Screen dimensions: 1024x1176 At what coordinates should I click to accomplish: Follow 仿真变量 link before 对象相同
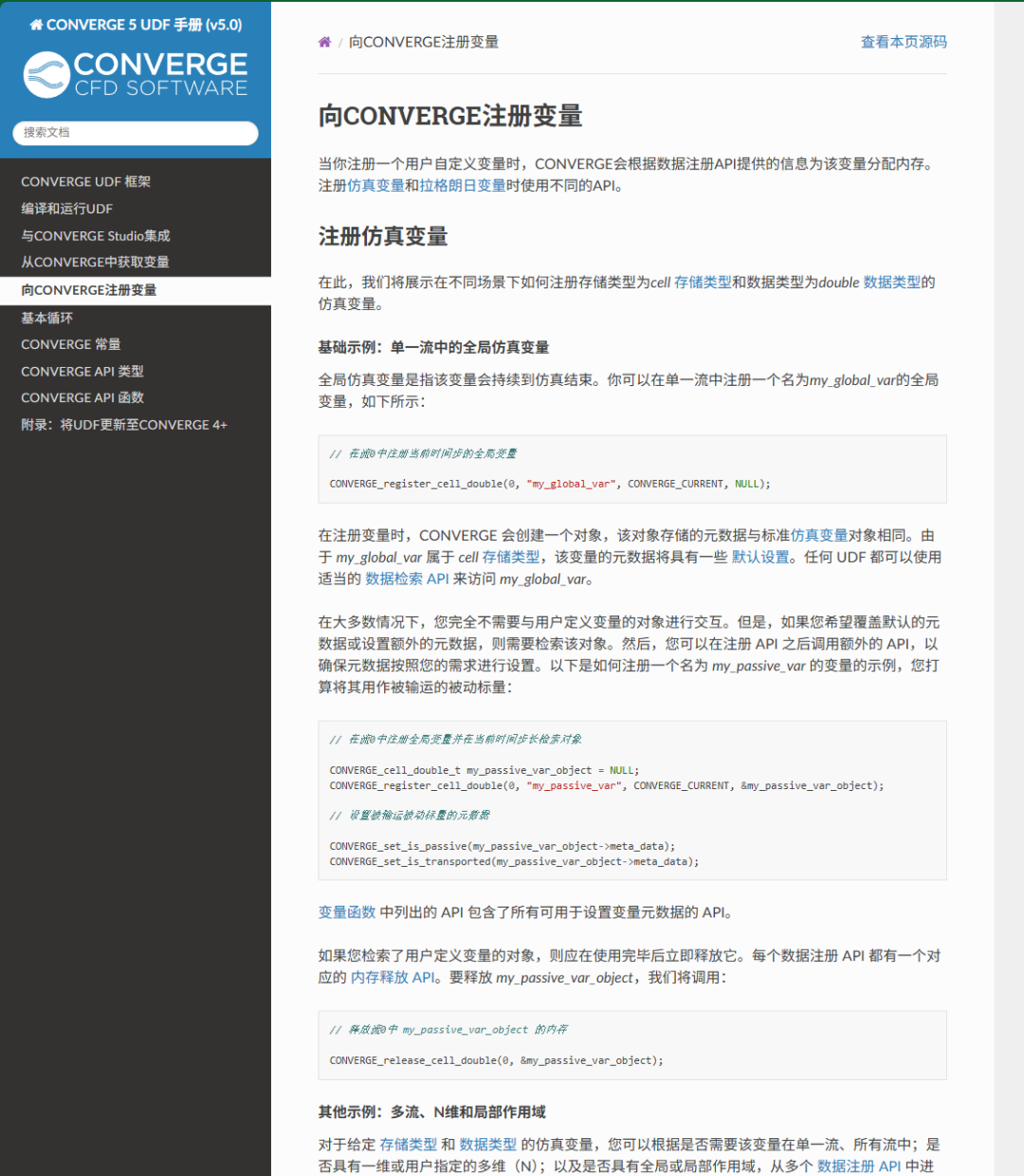(x=819, y=536)
